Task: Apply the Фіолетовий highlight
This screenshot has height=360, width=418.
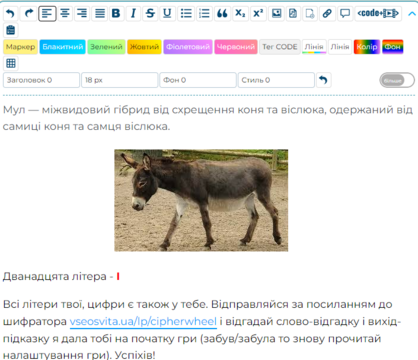Action: click(188, 47)
